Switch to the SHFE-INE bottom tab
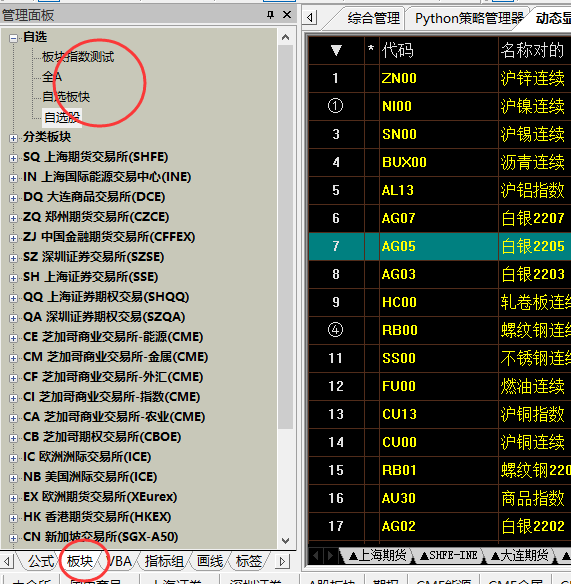The width and height of the screenshot is (571, 584). [448, 556]
